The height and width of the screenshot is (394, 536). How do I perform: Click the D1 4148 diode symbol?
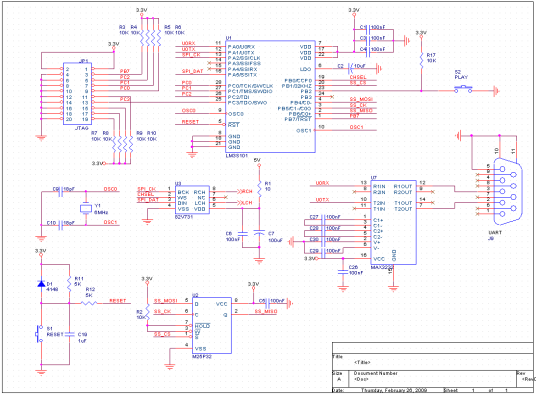click(41, 284)
